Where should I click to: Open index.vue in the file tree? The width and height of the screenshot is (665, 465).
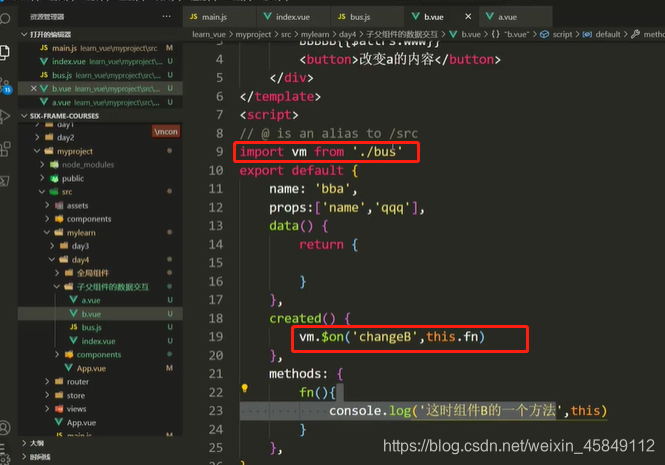coord(100,341)
